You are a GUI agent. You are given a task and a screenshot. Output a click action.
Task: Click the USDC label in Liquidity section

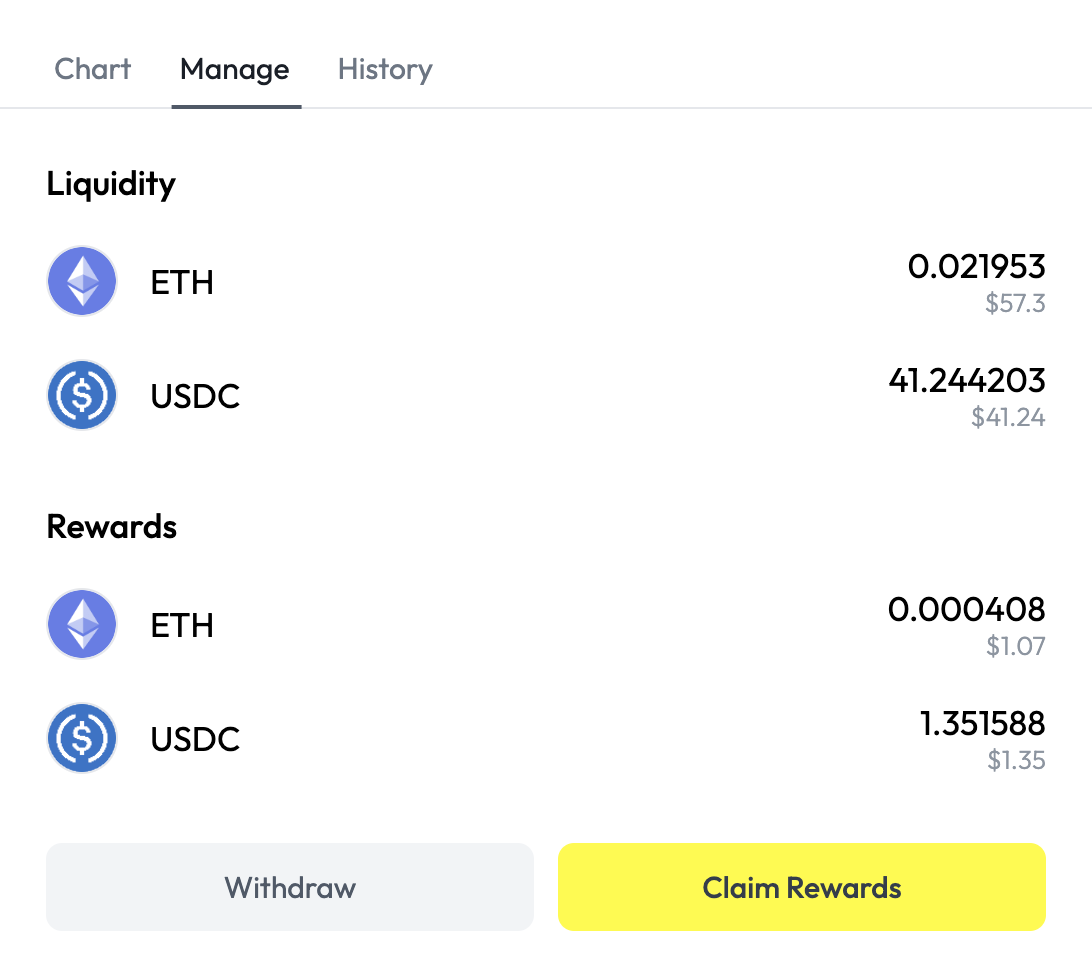point(195,397)
